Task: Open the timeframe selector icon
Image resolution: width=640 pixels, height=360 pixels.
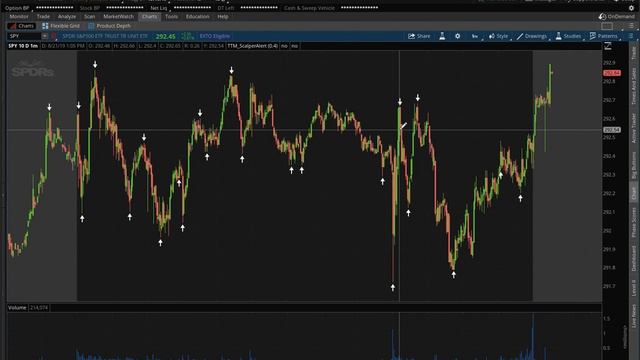Action: point(475,36)
